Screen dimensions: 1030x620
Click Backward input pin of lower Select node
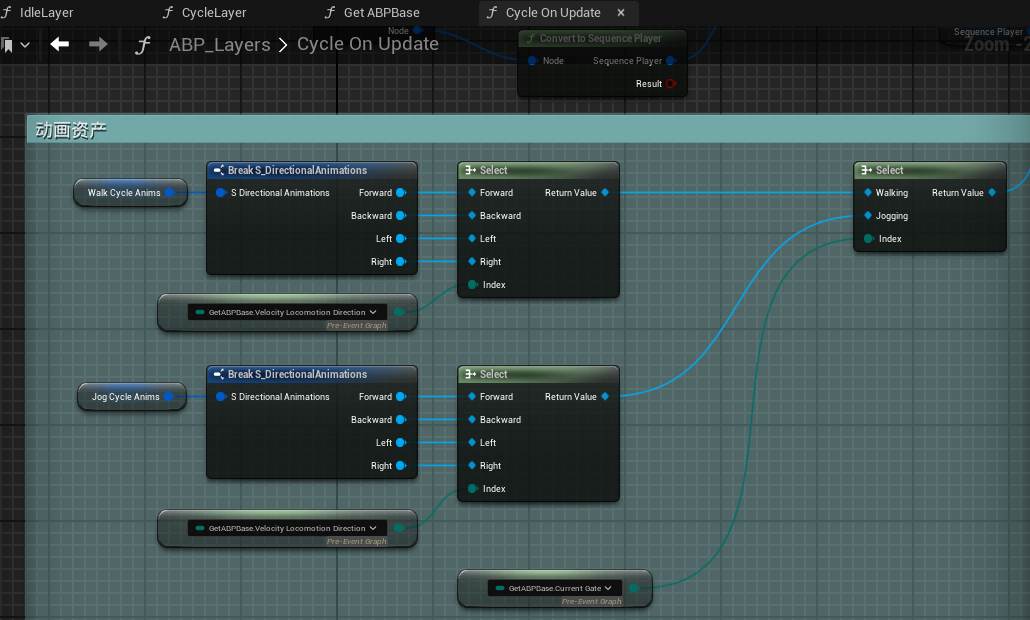(x=472, y=420)
